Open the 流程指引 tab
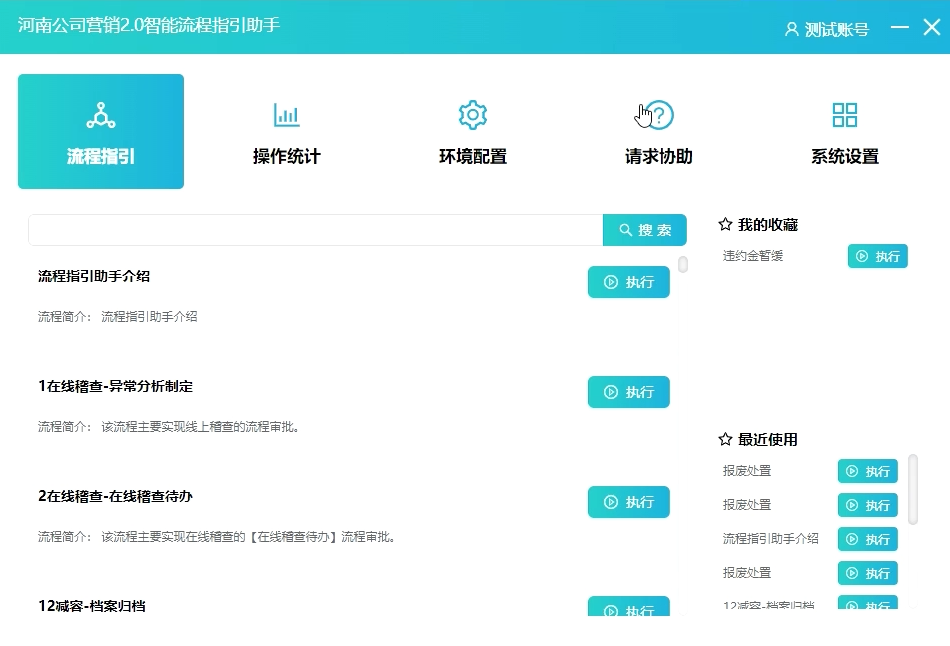The width and height of the screenshot is (950, 646). (x=101, y=132)
